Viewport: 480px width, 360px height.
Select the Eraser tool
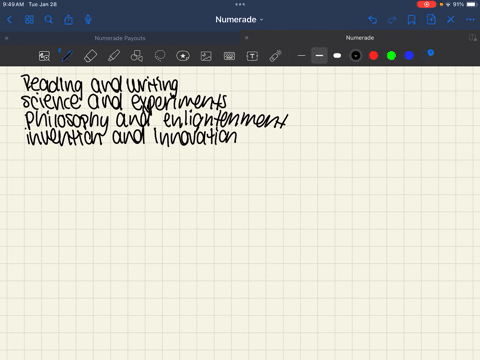90,56
